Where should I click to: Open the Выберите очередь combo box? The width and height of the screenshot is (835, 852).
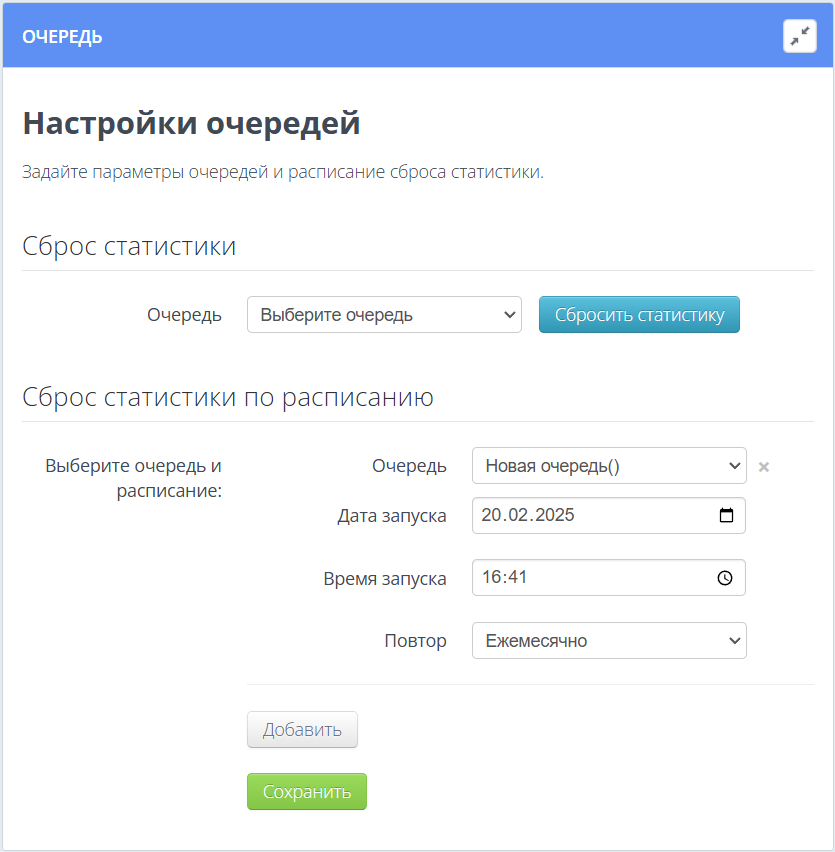(x=384, y=314)
